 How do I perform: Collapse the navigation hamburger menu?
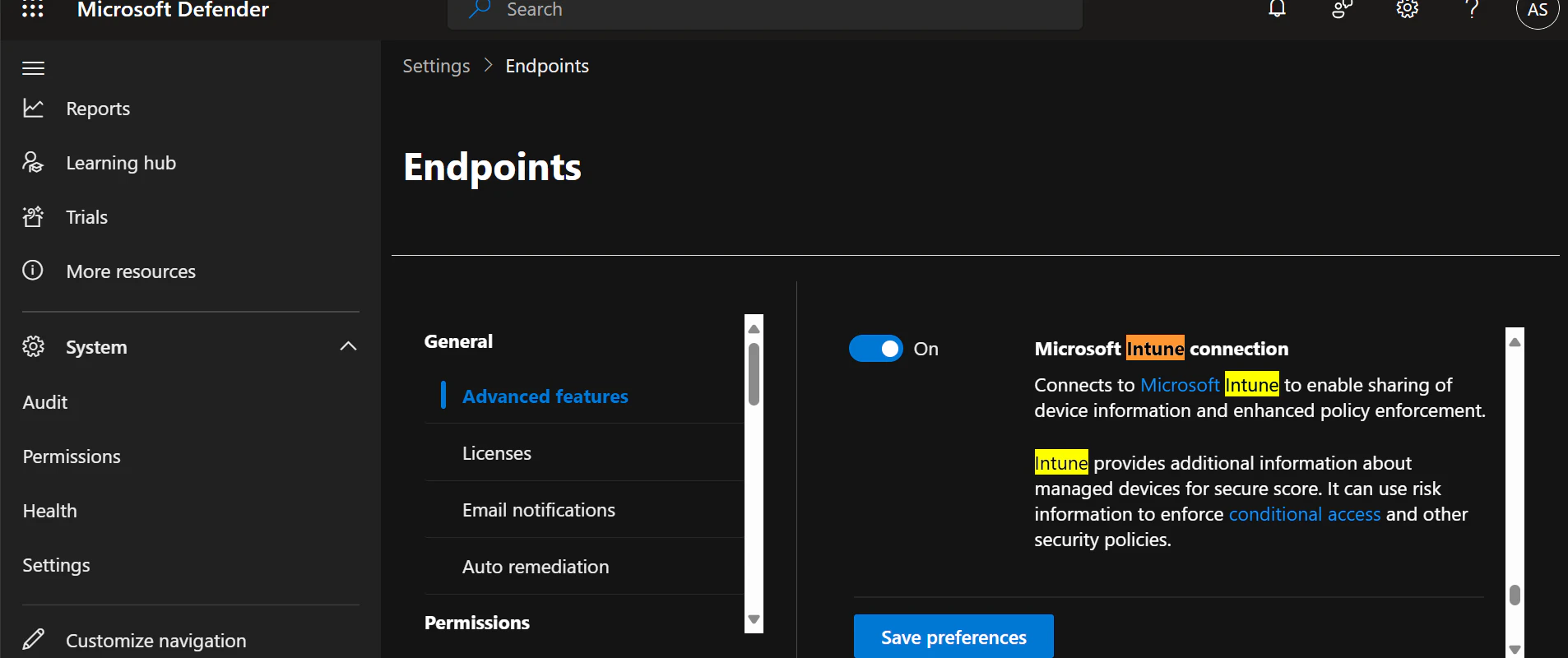point(33,68)
